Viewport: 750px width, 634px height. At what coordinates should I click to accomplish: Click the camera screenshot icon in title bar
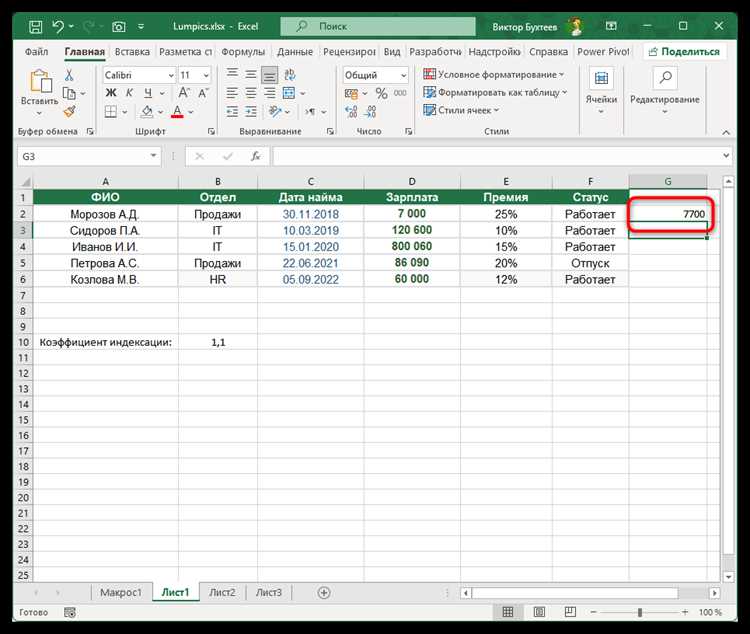point(118,26)
